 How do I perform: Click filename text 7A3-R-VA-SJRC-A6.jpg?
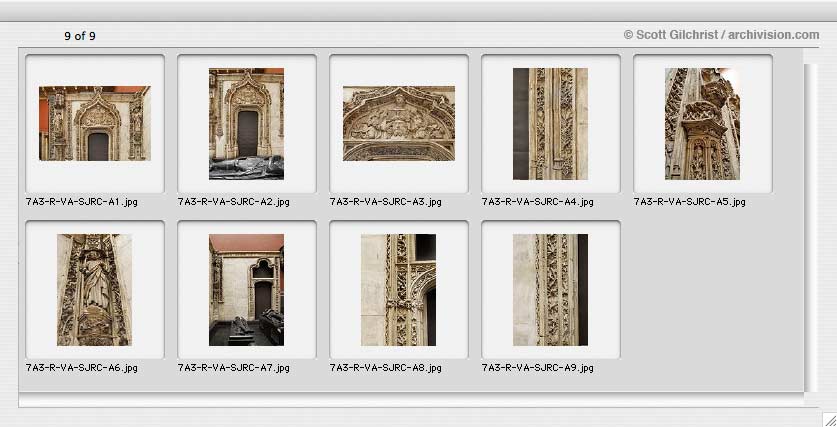coord(82,368)
